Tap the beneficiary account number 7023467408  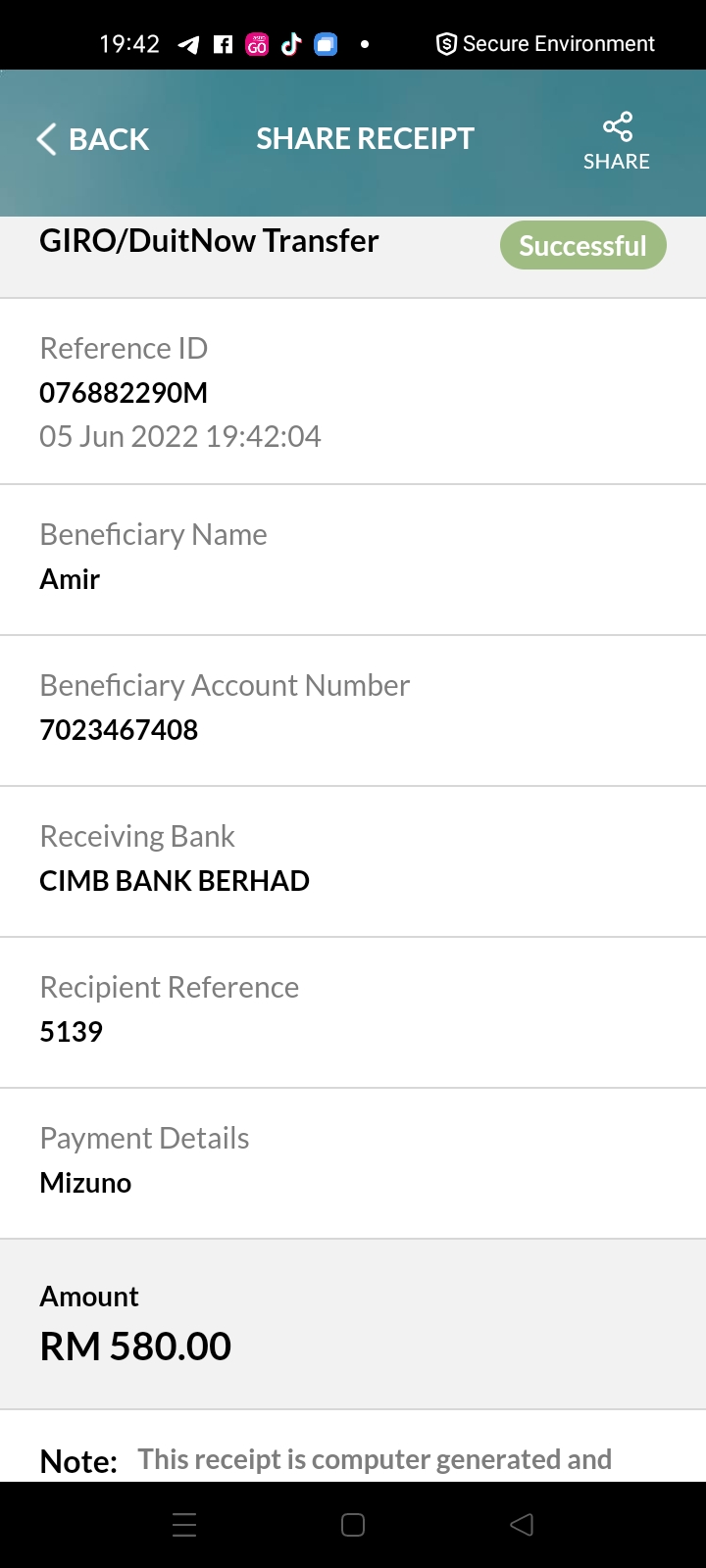coord(119,730)
